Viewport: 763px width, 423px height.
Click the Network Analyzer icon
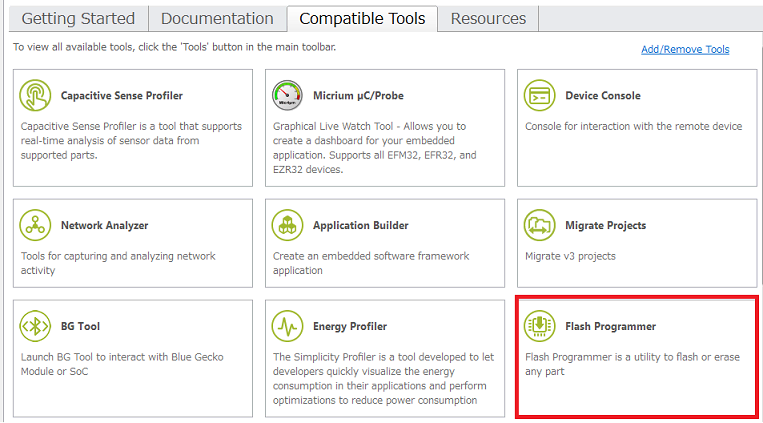tap(35, 225)
